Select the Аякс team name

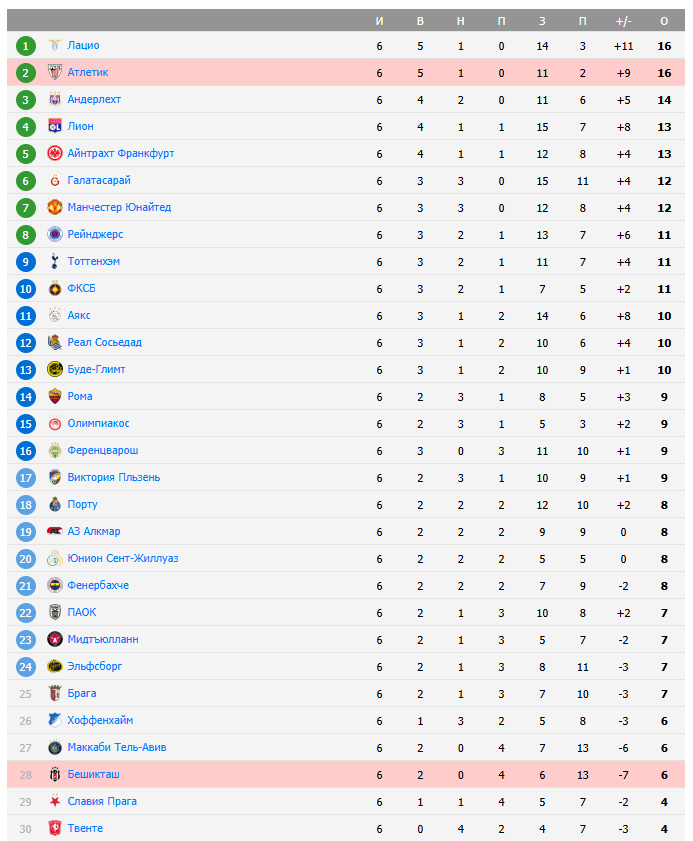click(x=79, y=315)
